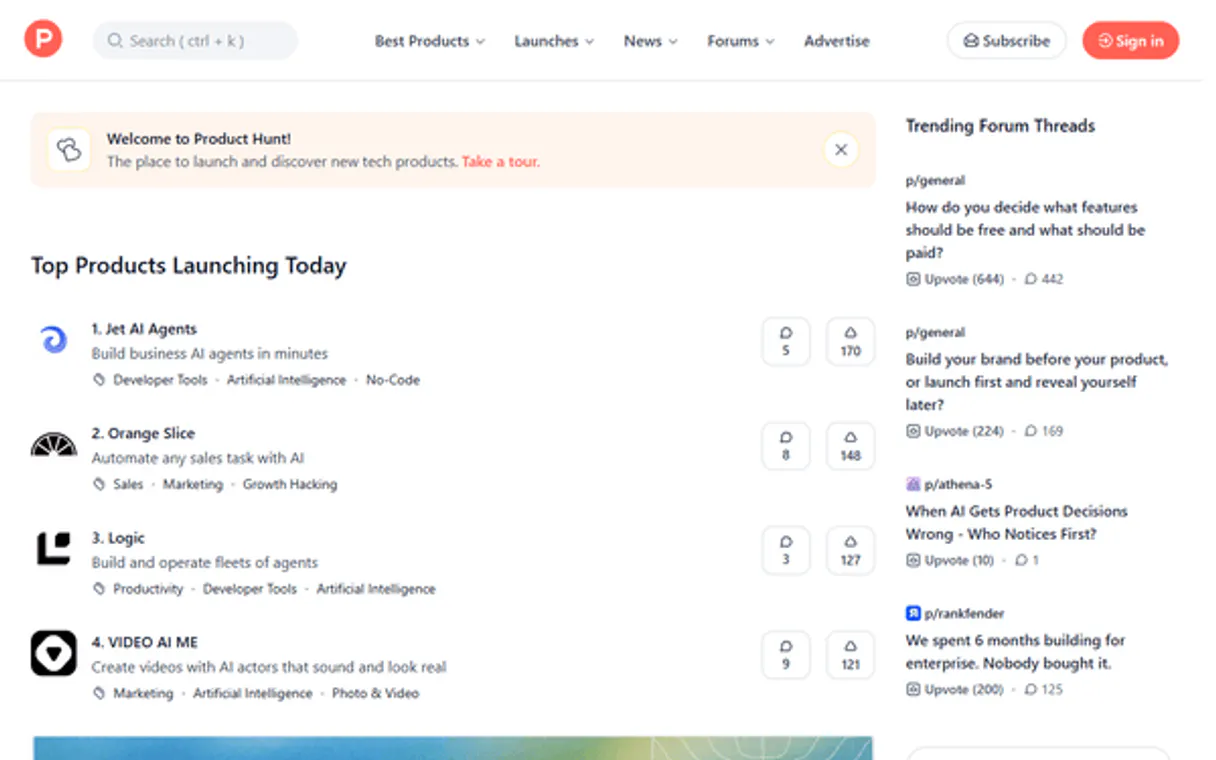
Task: Open the Orange Slice product logo
Action: coord(53,445)
